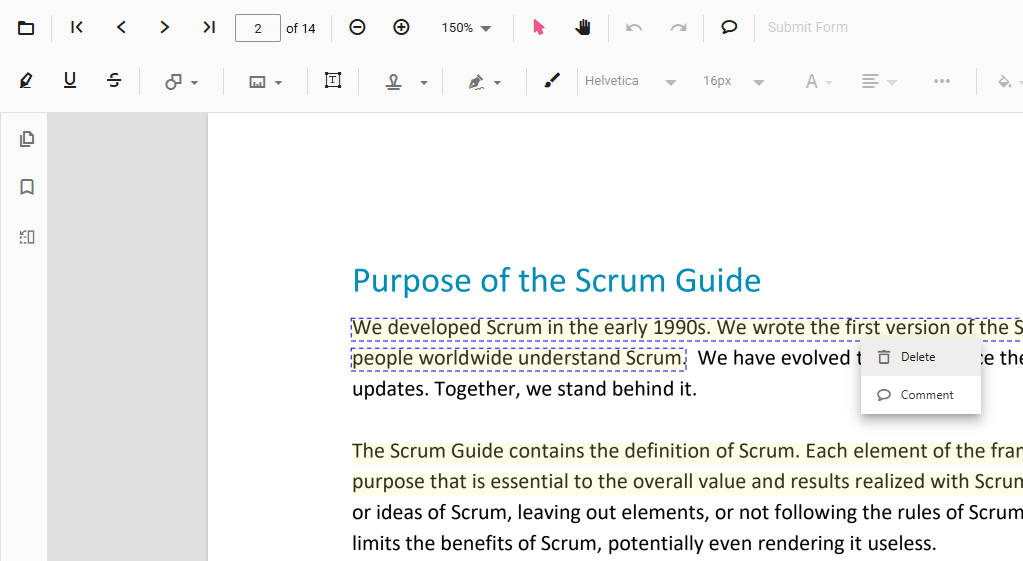Open the comment panel from the toolbar
Viewport: 1023px width, 561px height.
coord(729,28)
